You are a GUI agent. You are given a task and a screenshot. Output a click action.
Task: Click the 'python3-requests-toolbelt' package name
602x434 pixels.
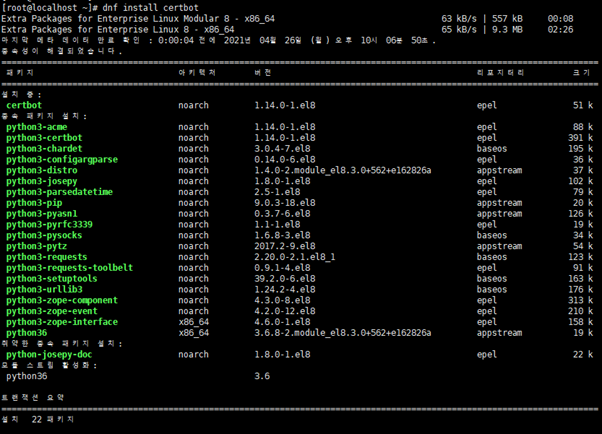[69, 268]
